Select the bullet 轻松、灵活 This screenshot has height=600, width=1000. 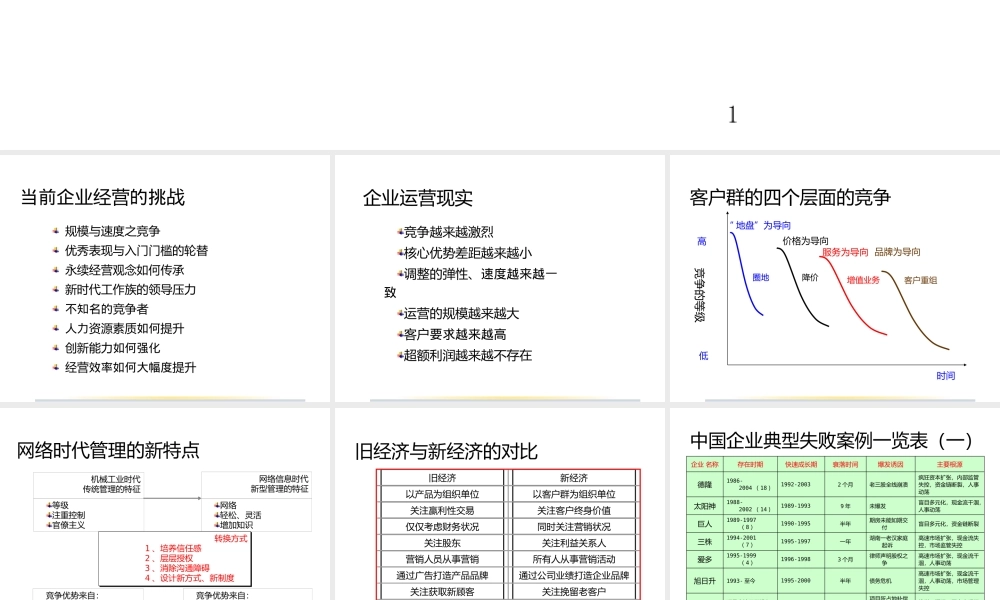click(x=240, y=515)
